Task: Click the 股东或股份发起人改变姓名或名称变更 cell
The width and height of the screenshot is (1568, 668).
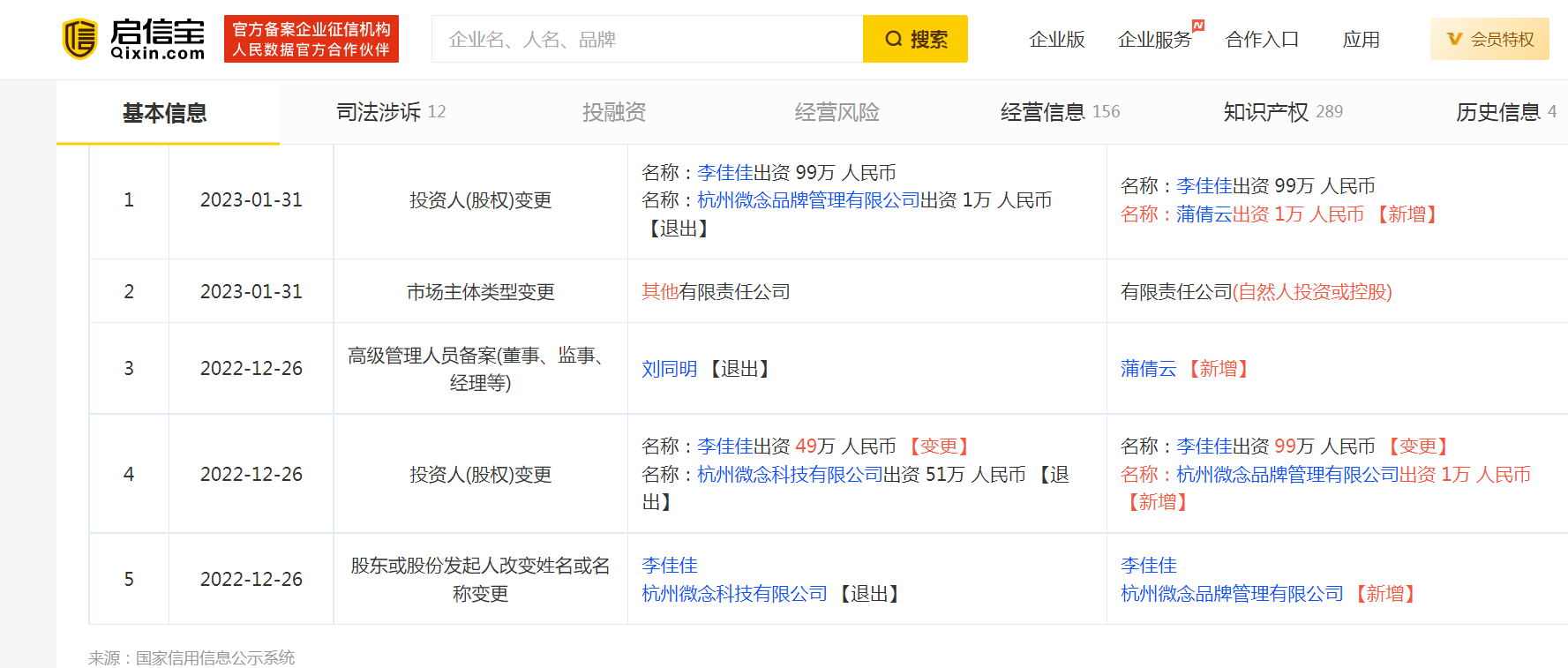Action: (x=481, y=580)
